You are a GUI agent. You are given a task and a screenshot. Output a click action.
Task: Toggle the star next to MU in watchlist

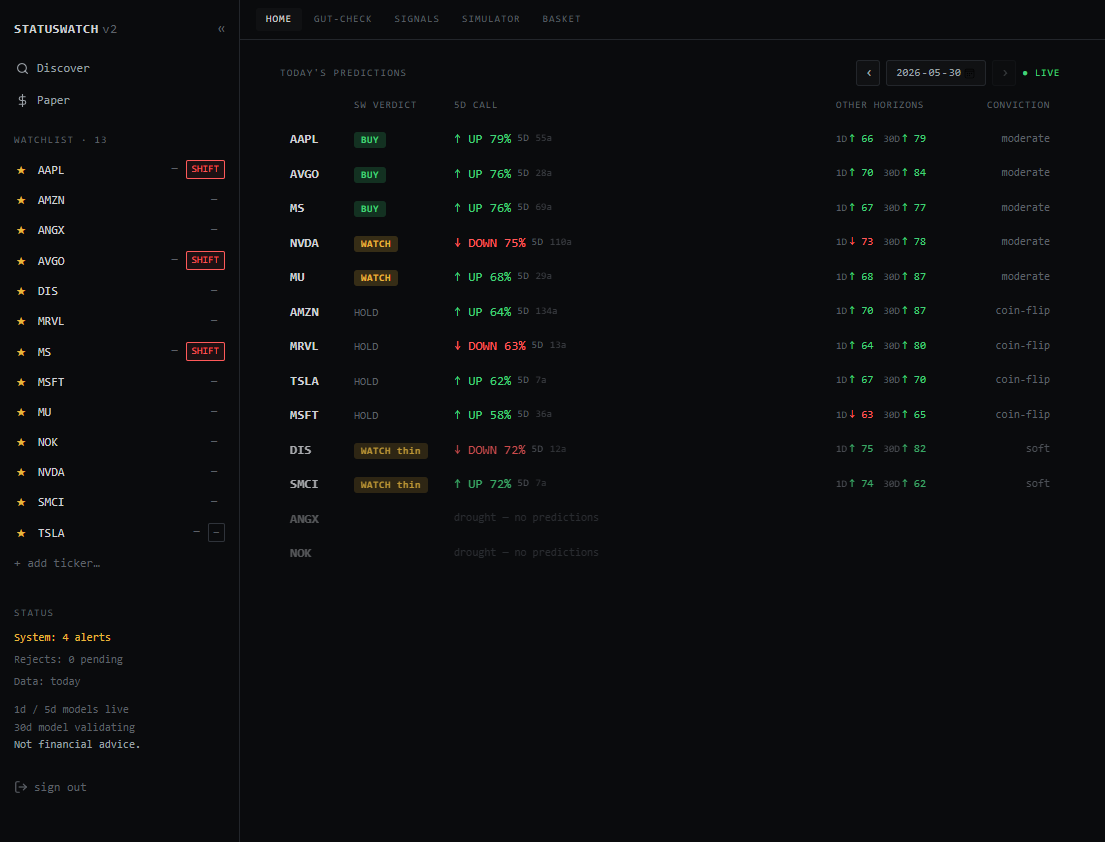[x=21, y=411]
